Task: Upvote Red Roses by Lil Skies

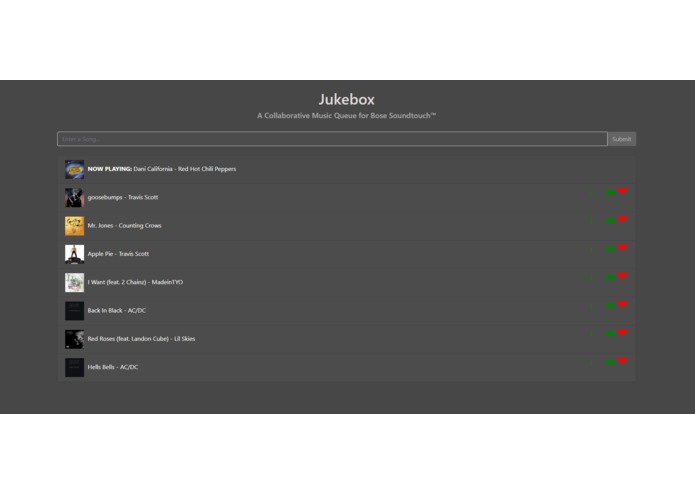Action: (x=610, y=334)
